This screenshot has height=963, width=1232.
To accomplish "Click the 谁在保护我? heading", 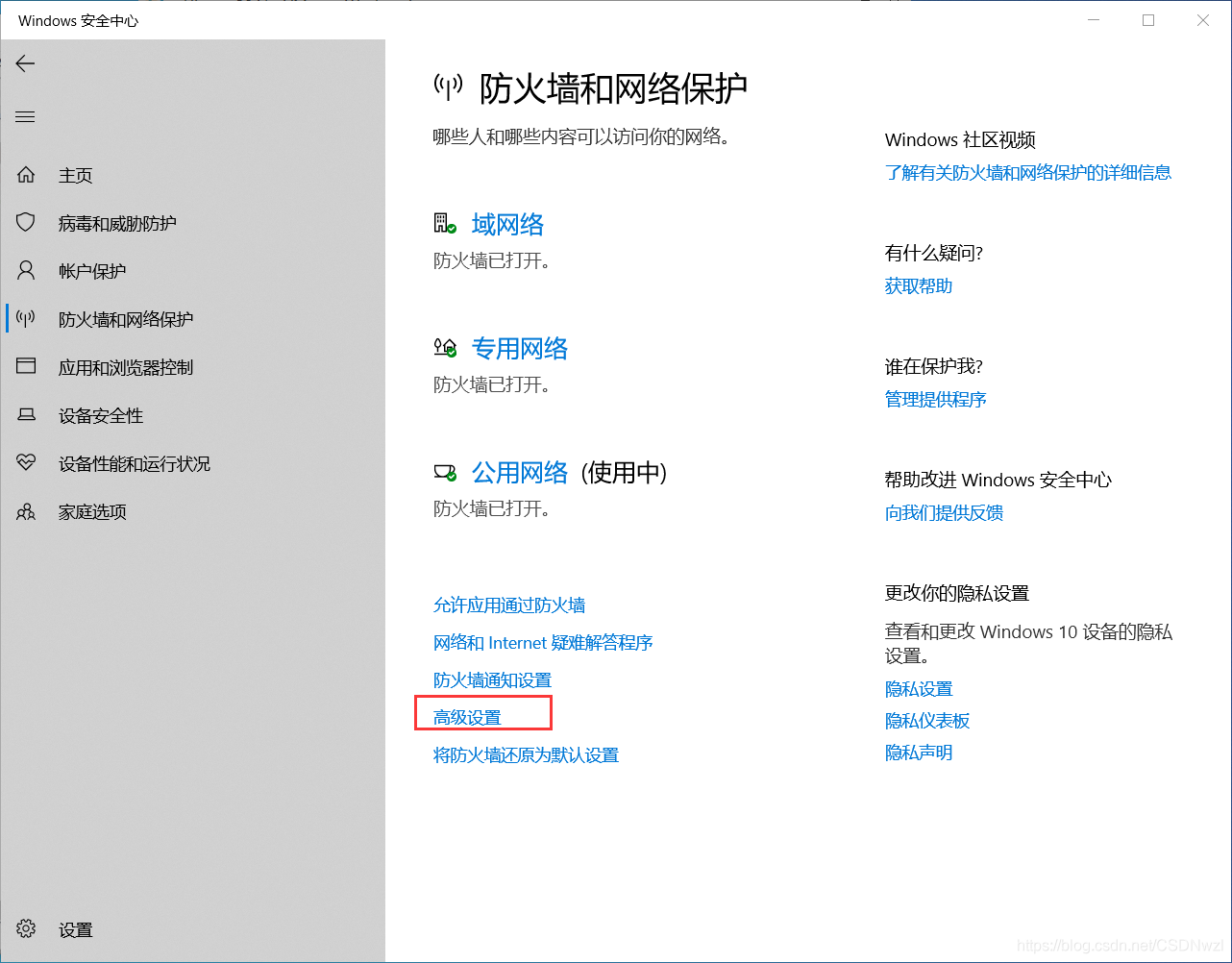I will [934, 367].
